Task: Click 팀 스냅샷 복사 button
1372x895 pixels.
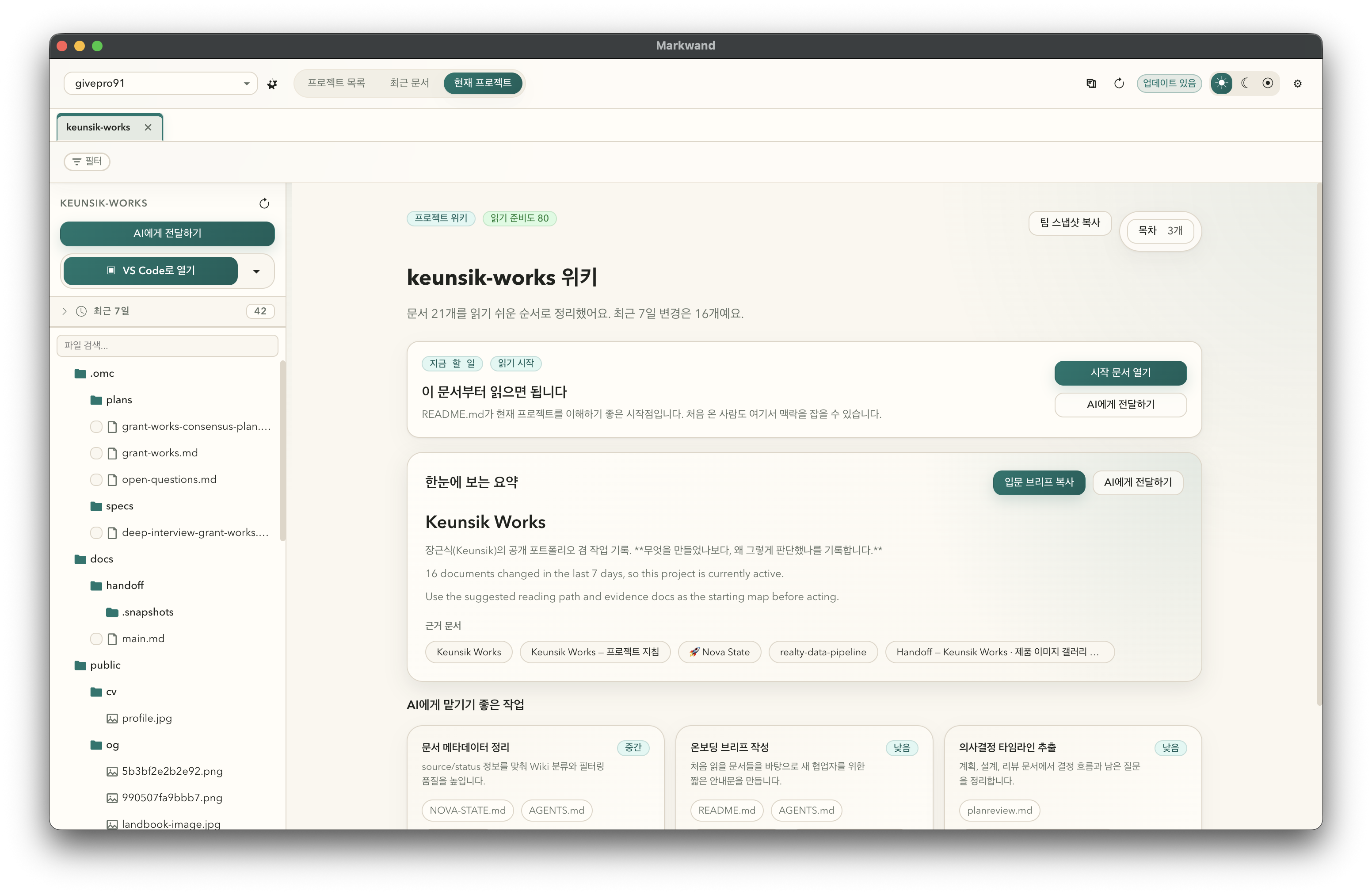Action: (1070, 222)
